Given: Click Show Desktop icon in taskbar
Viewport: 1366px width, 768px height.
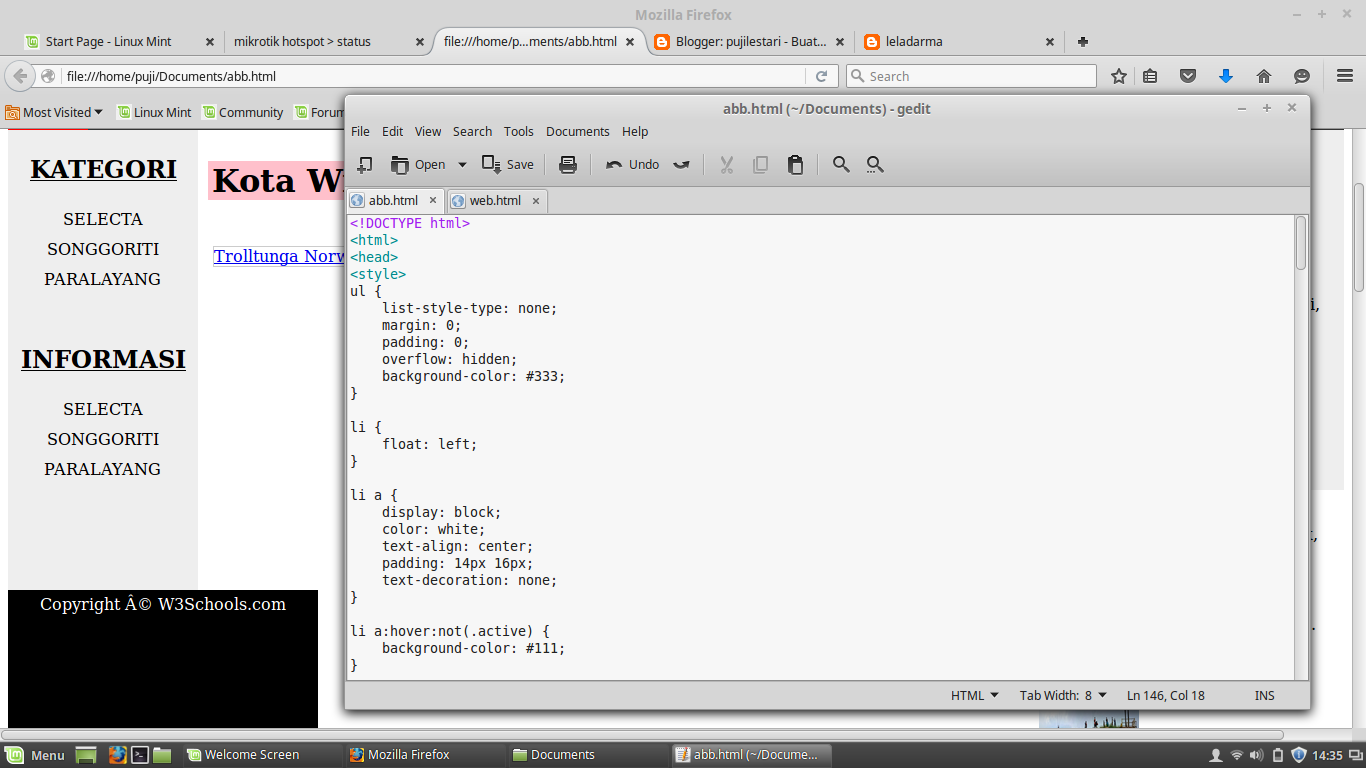Looking at the screenshot, I should [x=86, y=755].
